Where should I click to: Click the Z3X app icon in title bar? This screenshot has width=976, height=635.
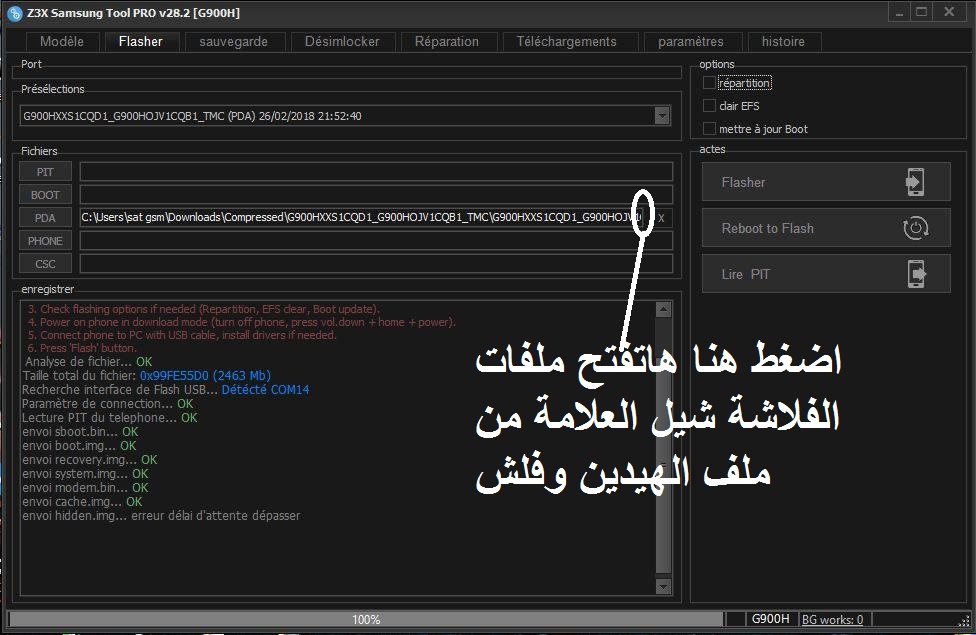[x=14, y=13]
